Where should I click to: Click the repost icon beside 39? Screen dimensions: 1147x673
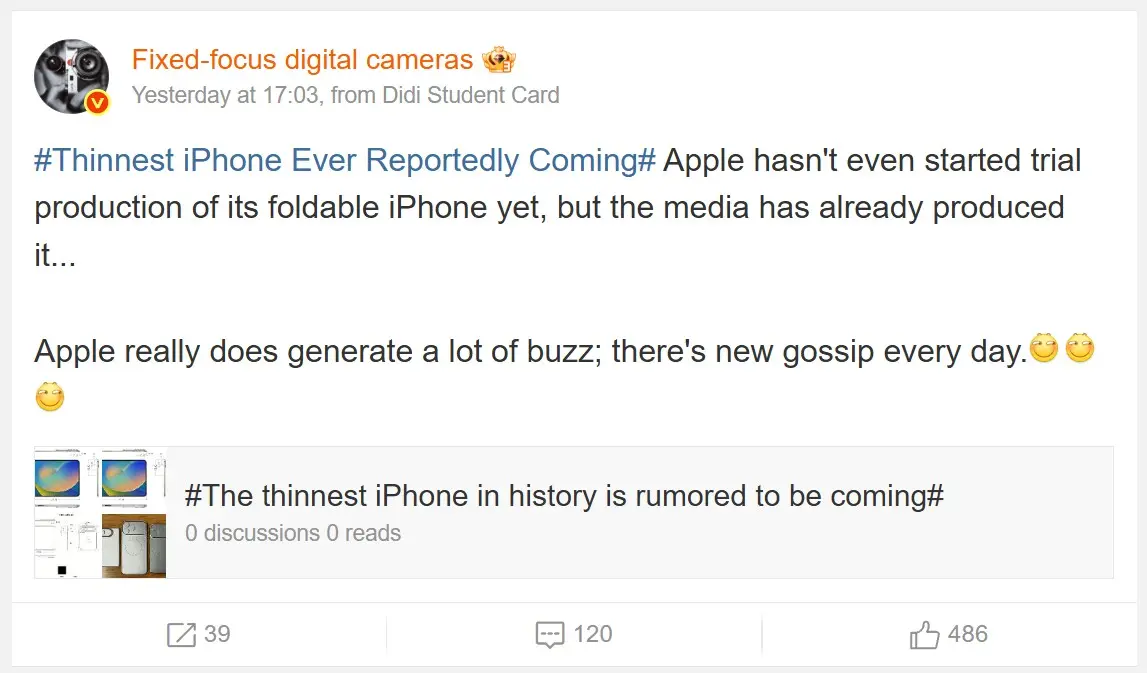pos(181,635)
